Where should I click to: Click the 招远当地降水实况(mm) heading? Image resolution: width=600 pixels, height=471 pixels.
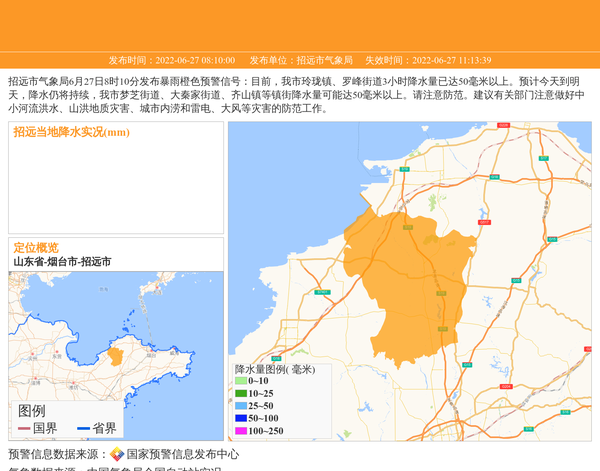(x=71, y=132)
